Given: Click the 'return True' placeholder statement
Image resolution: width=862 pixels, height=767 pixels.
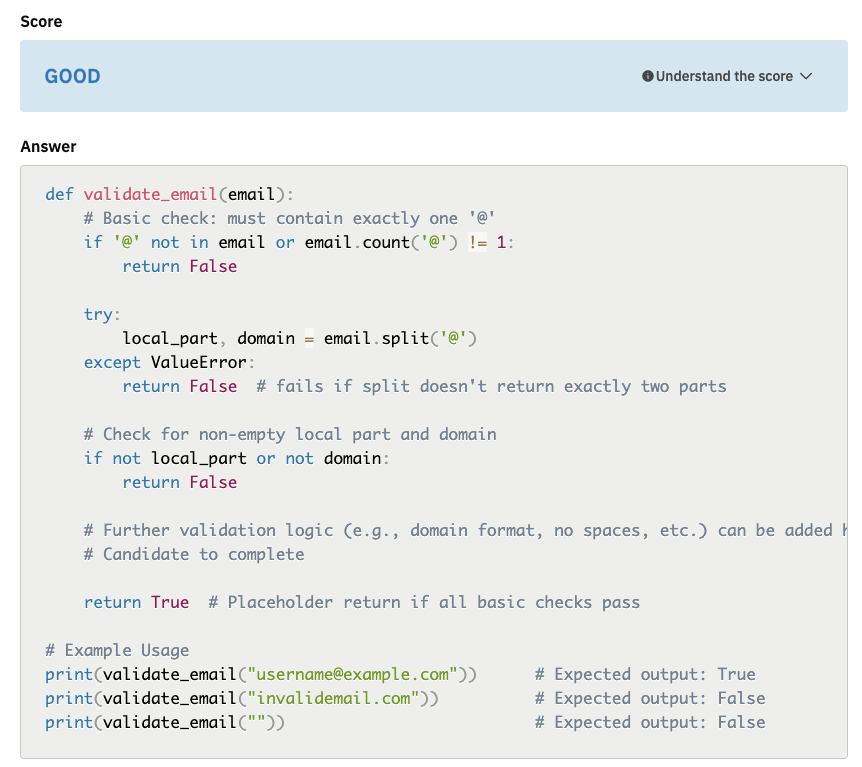Looking at the screenshot, I should [x=136, y=602].
